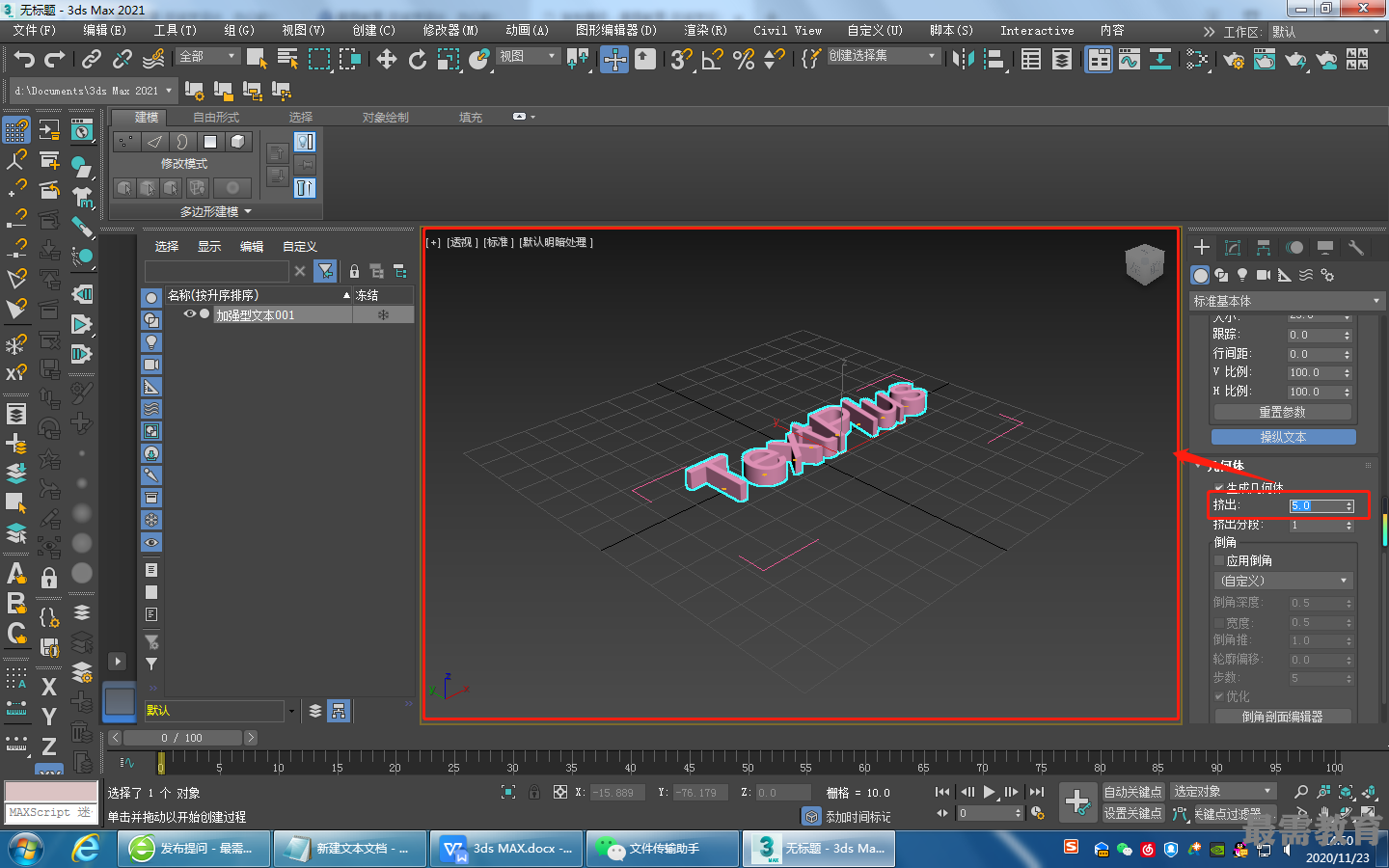Open Internet Explorer from the taskbar
This screenshot has width=1389, height=868.
[86, 849]
